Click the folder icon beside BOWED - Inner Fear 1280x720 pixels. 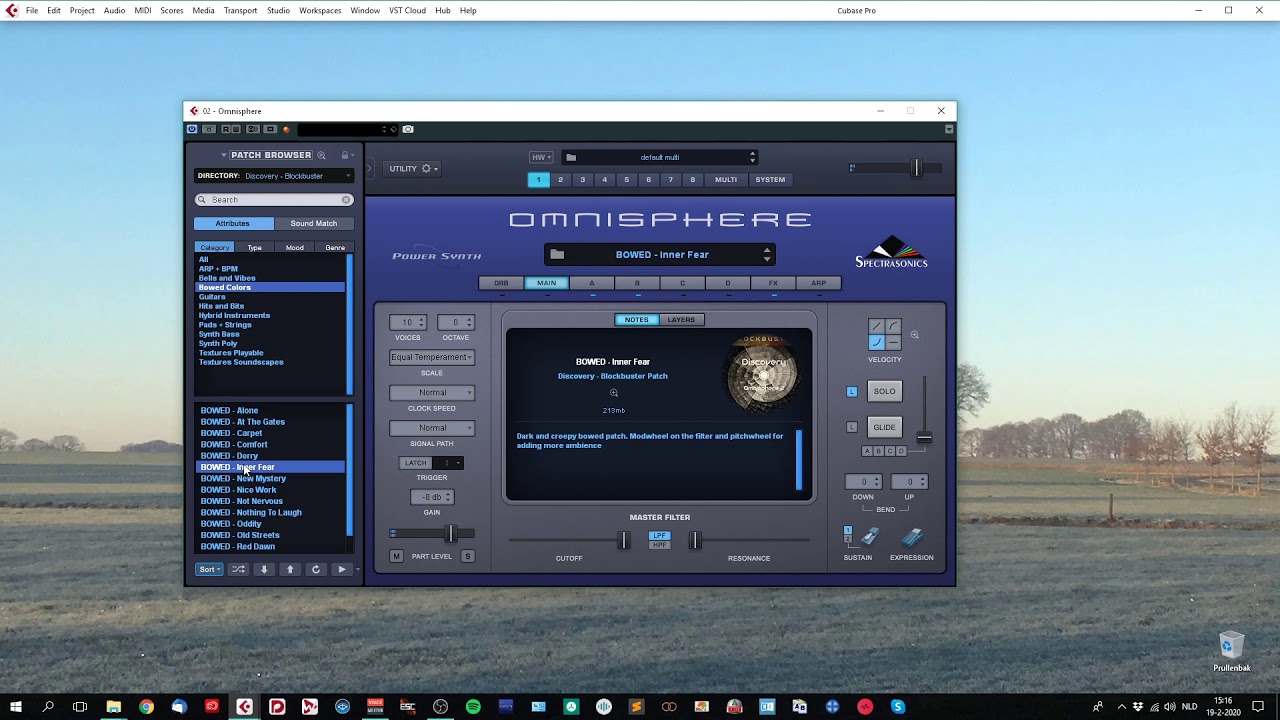[557, 255]
